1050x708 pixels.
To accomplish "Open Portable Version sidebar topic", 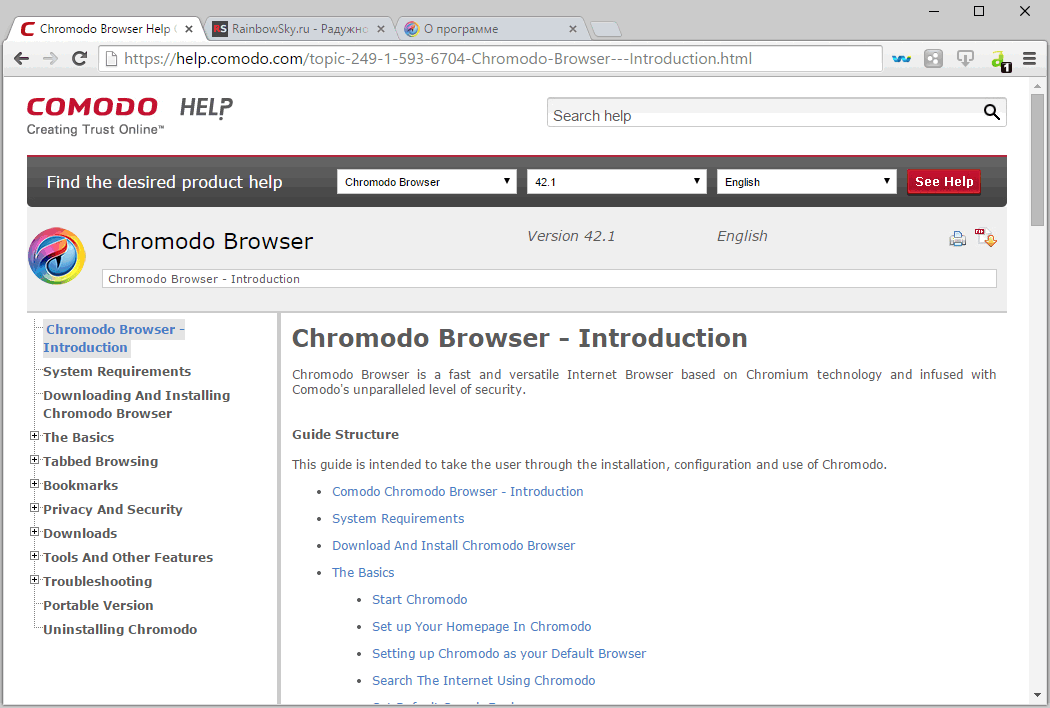I will click(98, 606).
